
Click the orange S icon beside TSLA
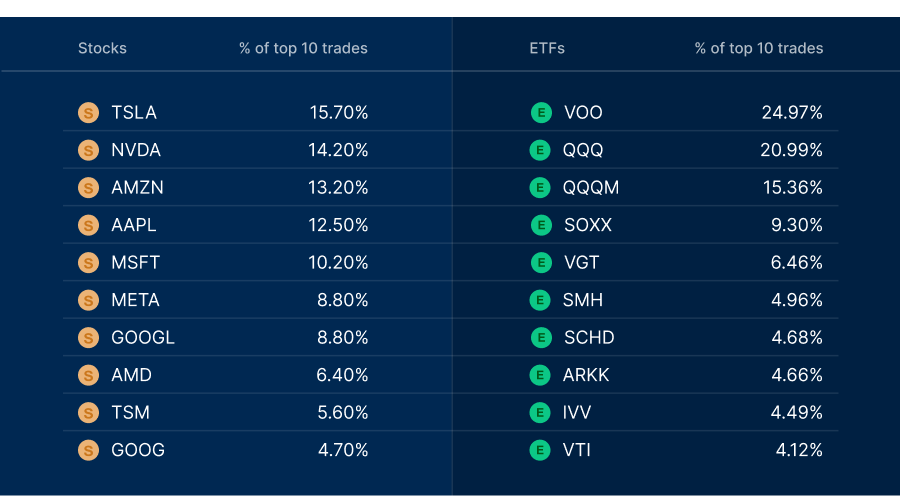coord(88,113)
